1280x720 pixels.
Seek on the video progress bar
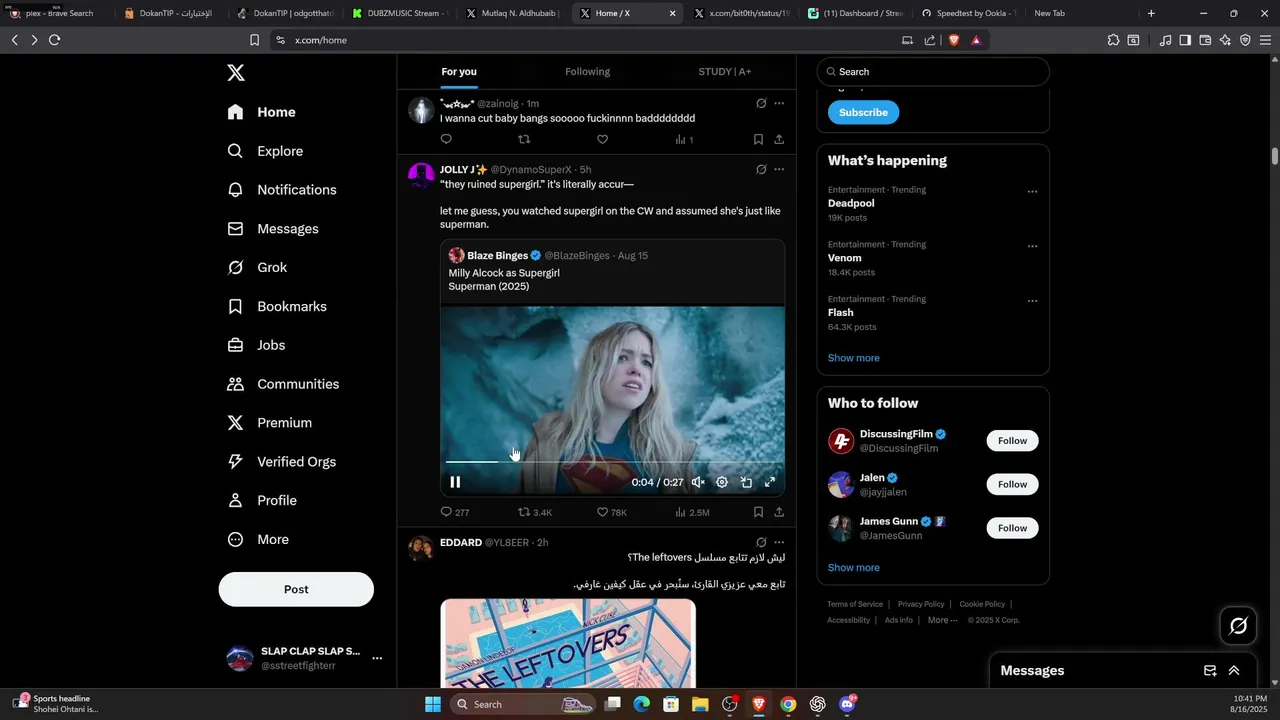coord(612,462)
